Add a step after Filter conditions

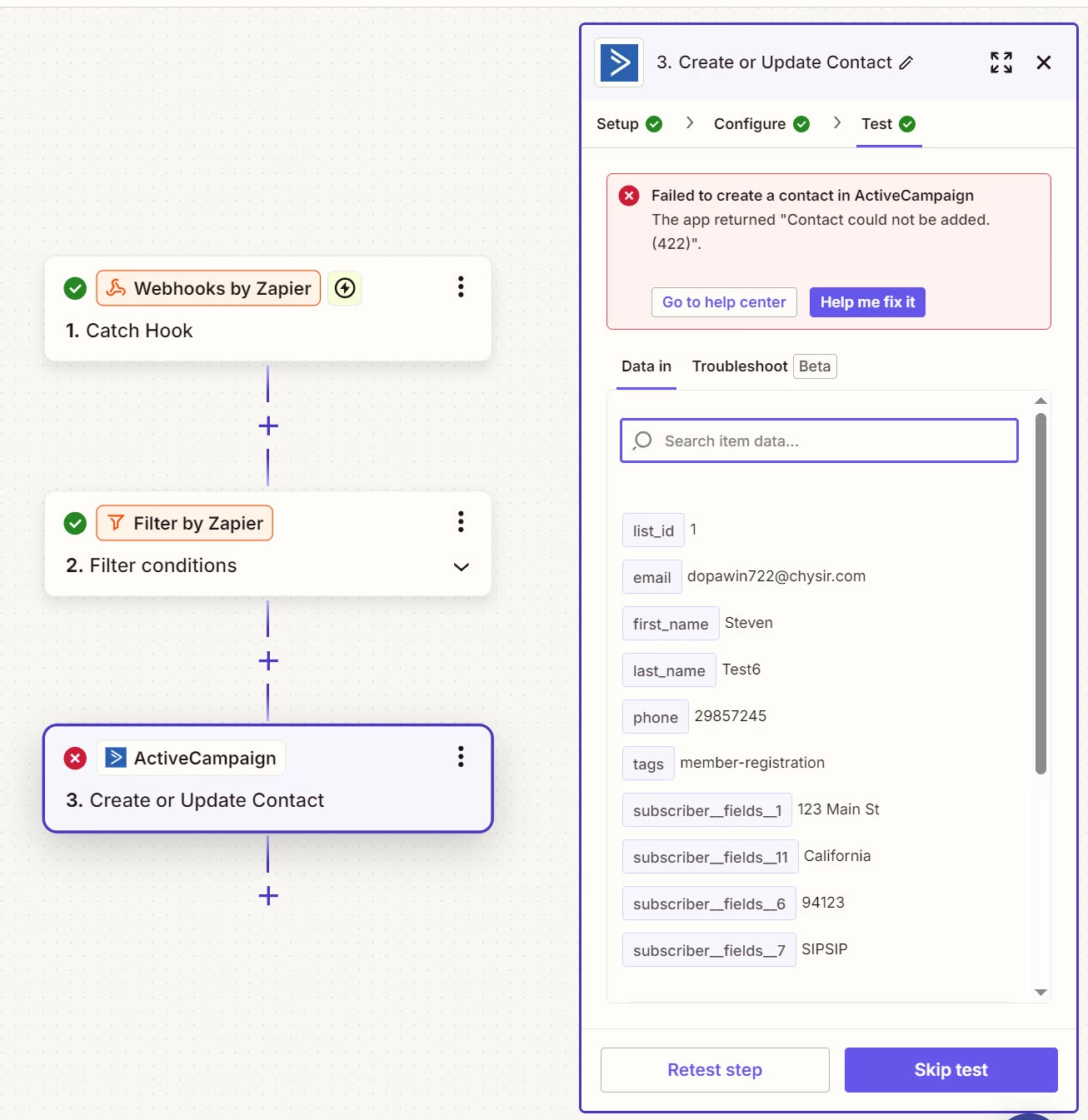point(268,661)
